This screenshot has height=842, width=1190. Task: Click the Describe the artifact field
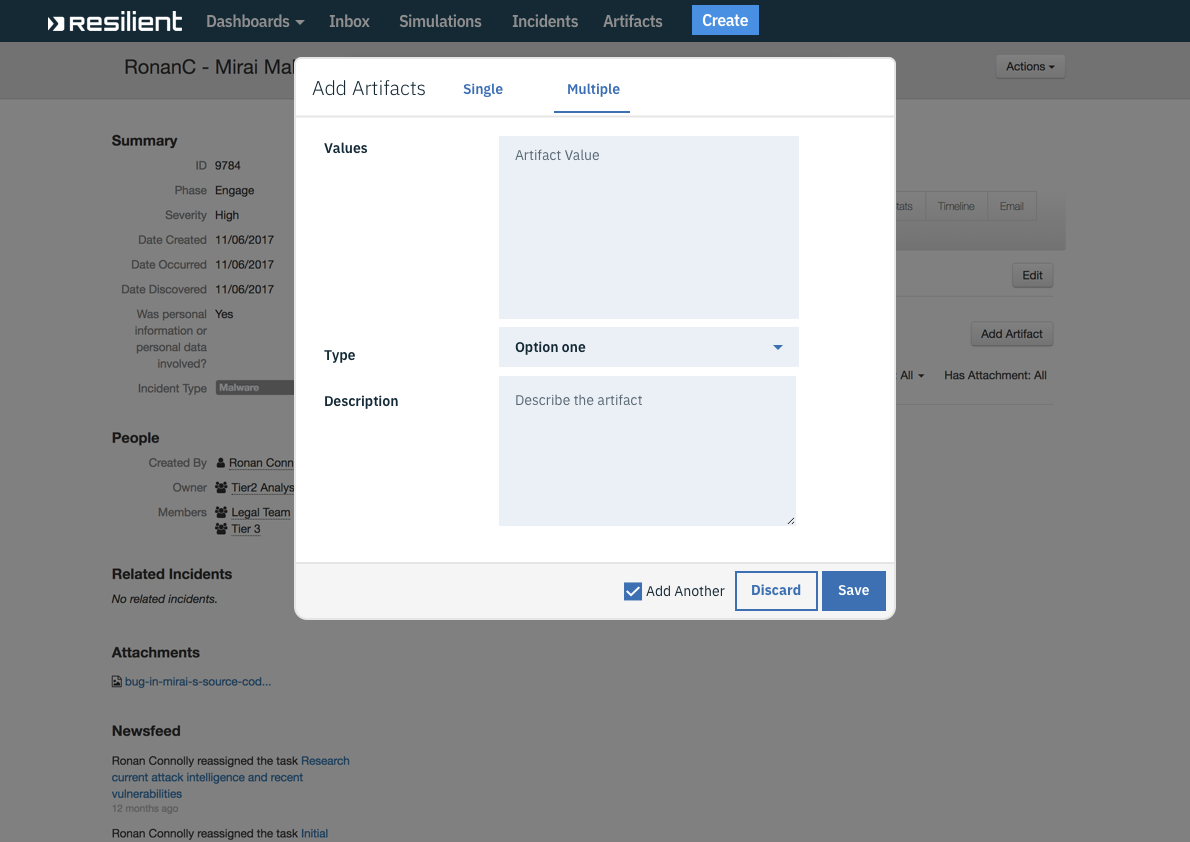click(647, 451)
